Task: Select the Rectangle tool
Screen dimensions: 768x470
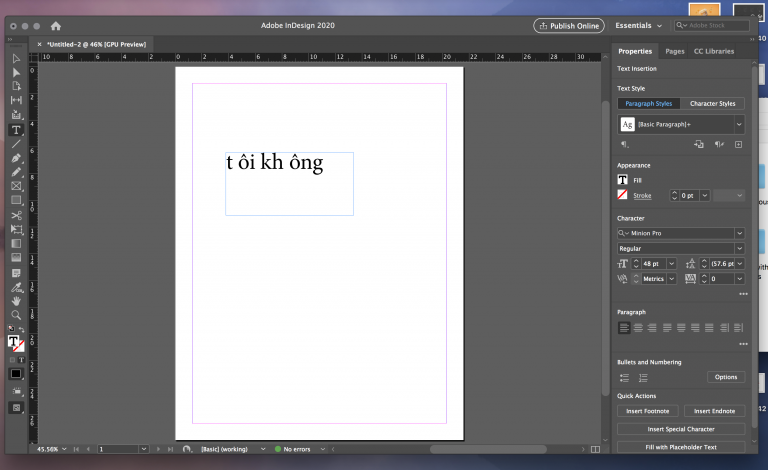Action: coord(16,200)
